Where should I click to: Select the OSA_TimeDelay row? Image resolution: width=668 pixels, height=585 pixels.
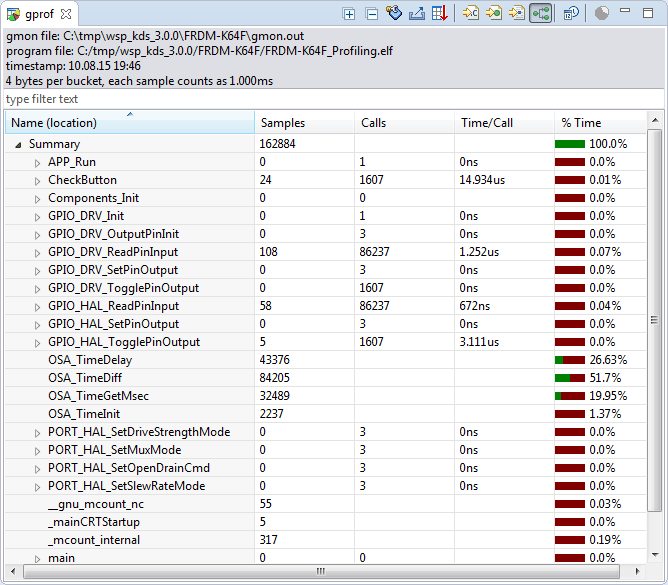coord(325,360)
